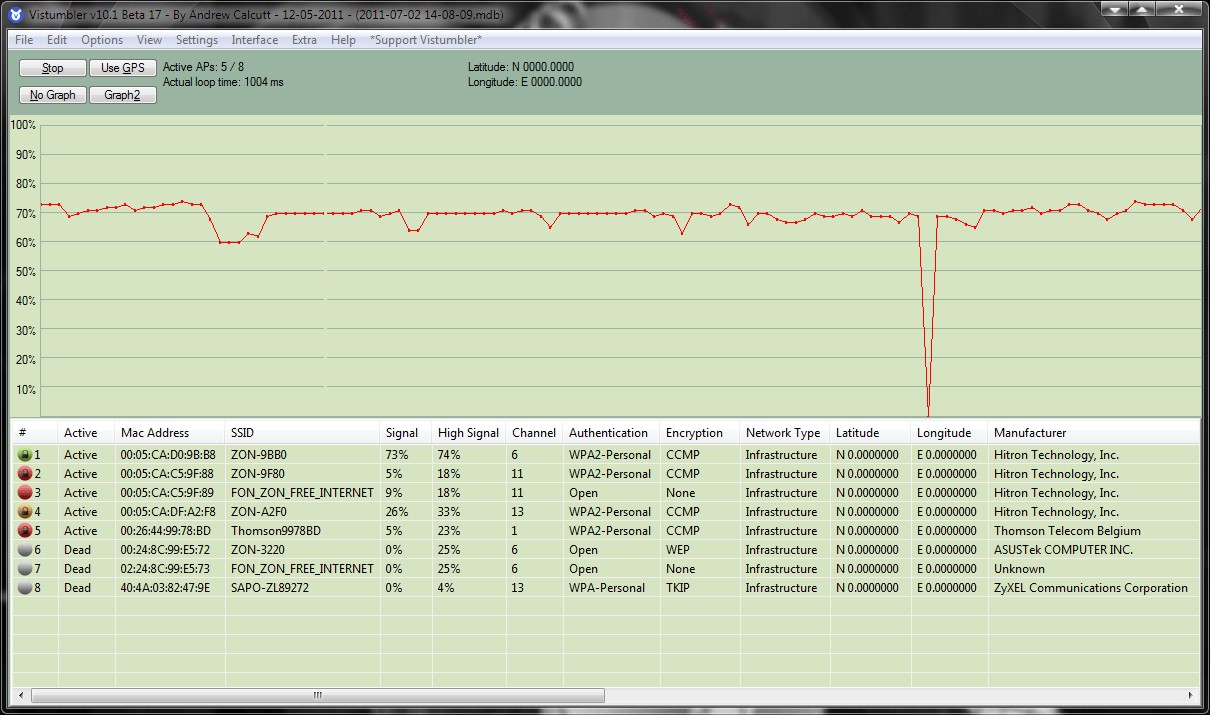Open the Extra menu

tap(305, 40)
